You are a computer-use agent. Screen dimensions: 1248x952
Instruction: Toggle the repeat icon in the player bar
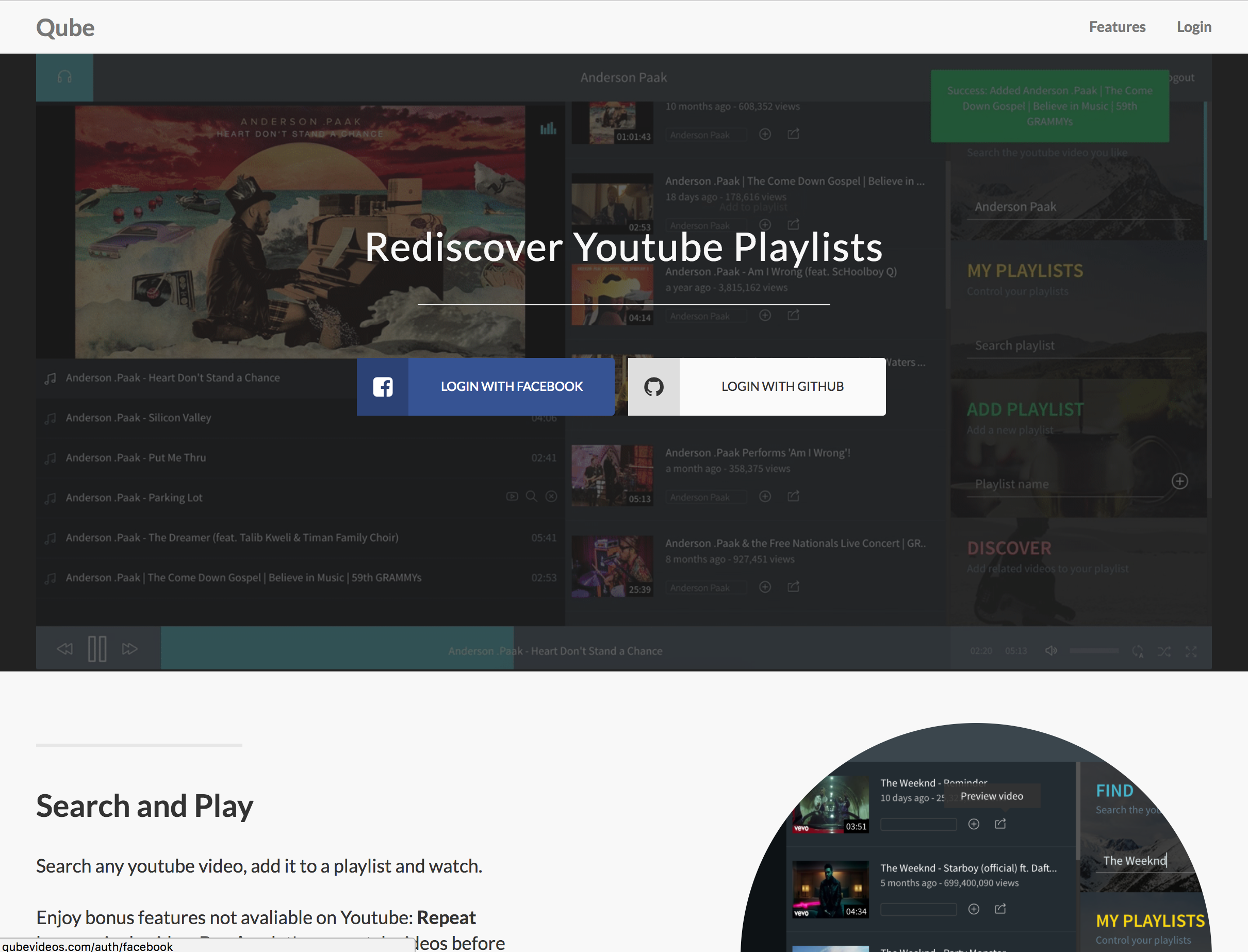click(x=1138, y=651)
